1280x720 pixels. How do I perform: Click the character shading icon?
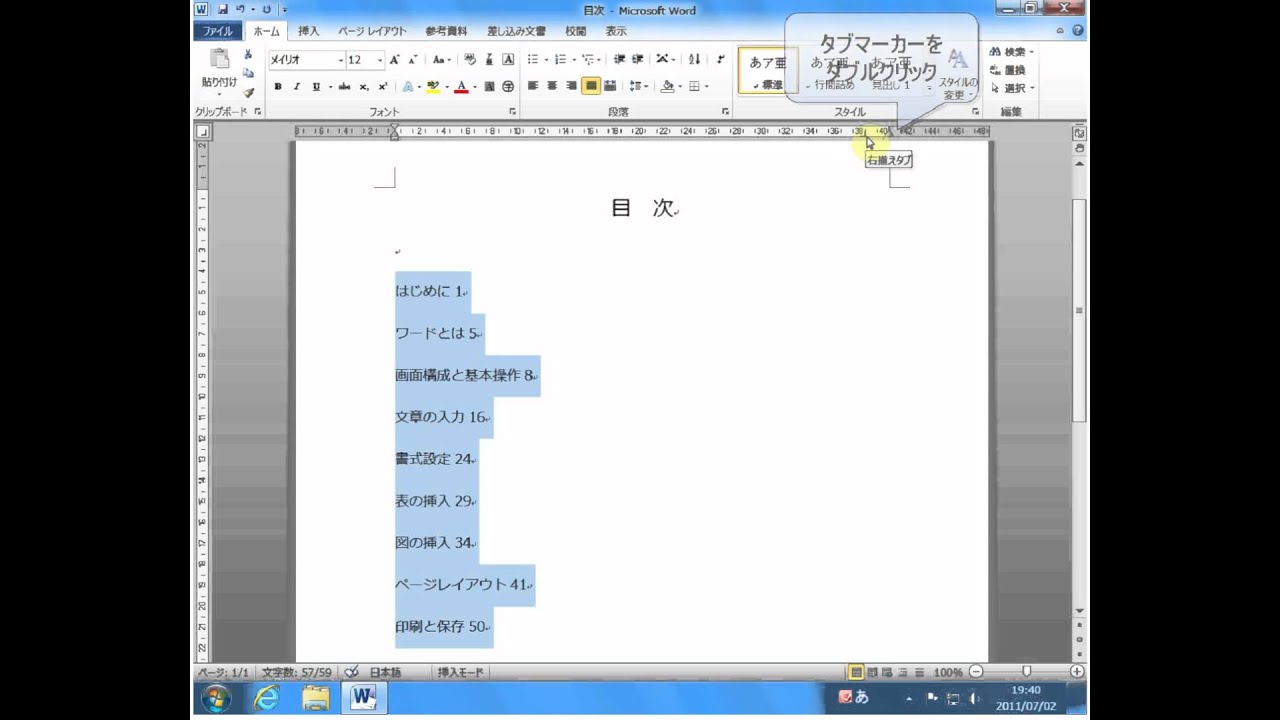489,86
